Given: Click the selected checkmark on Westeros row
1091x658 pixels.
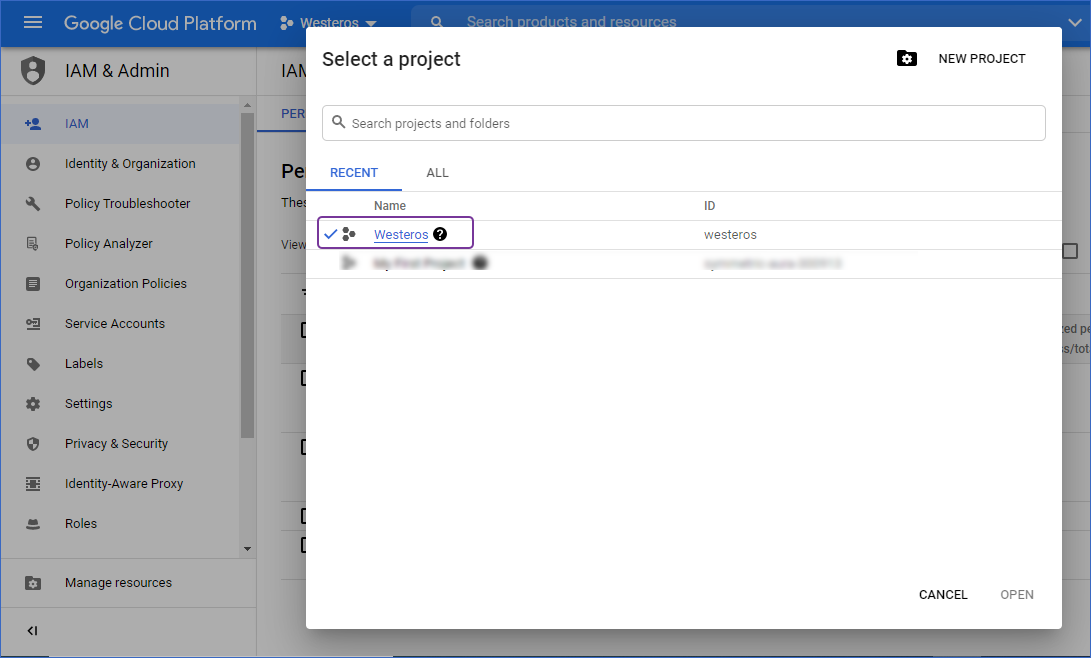Looking at the screenshot, I should point(331,234).
